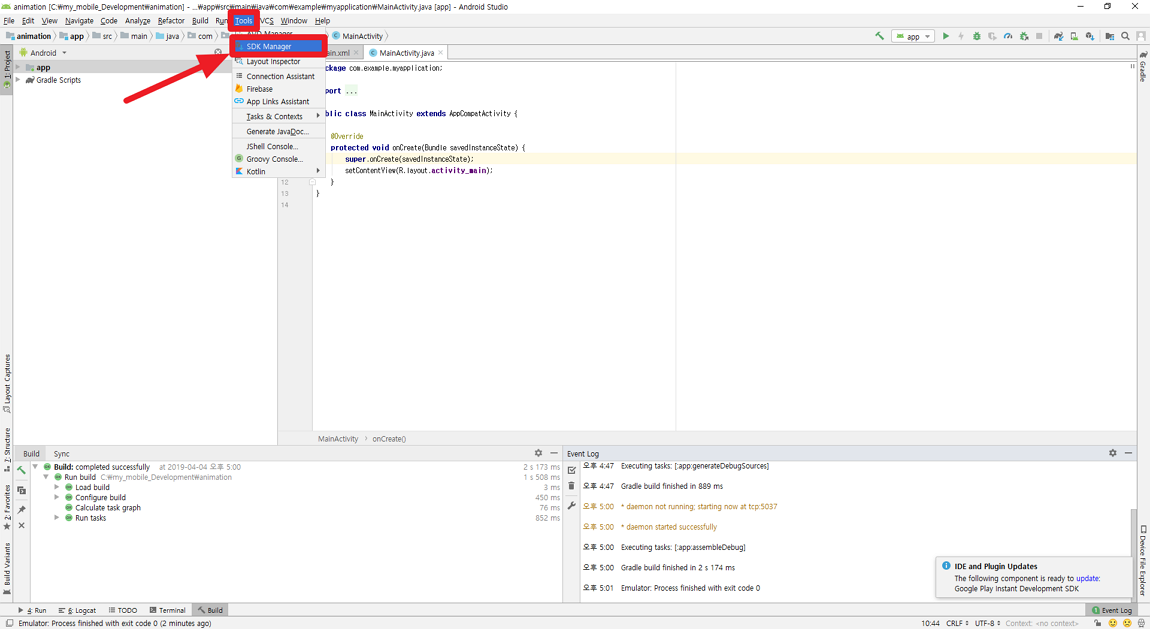The width and height of the screenshot is (1150, 629).
Task: Open the TODO tool window tab
Action: (122, 610)
